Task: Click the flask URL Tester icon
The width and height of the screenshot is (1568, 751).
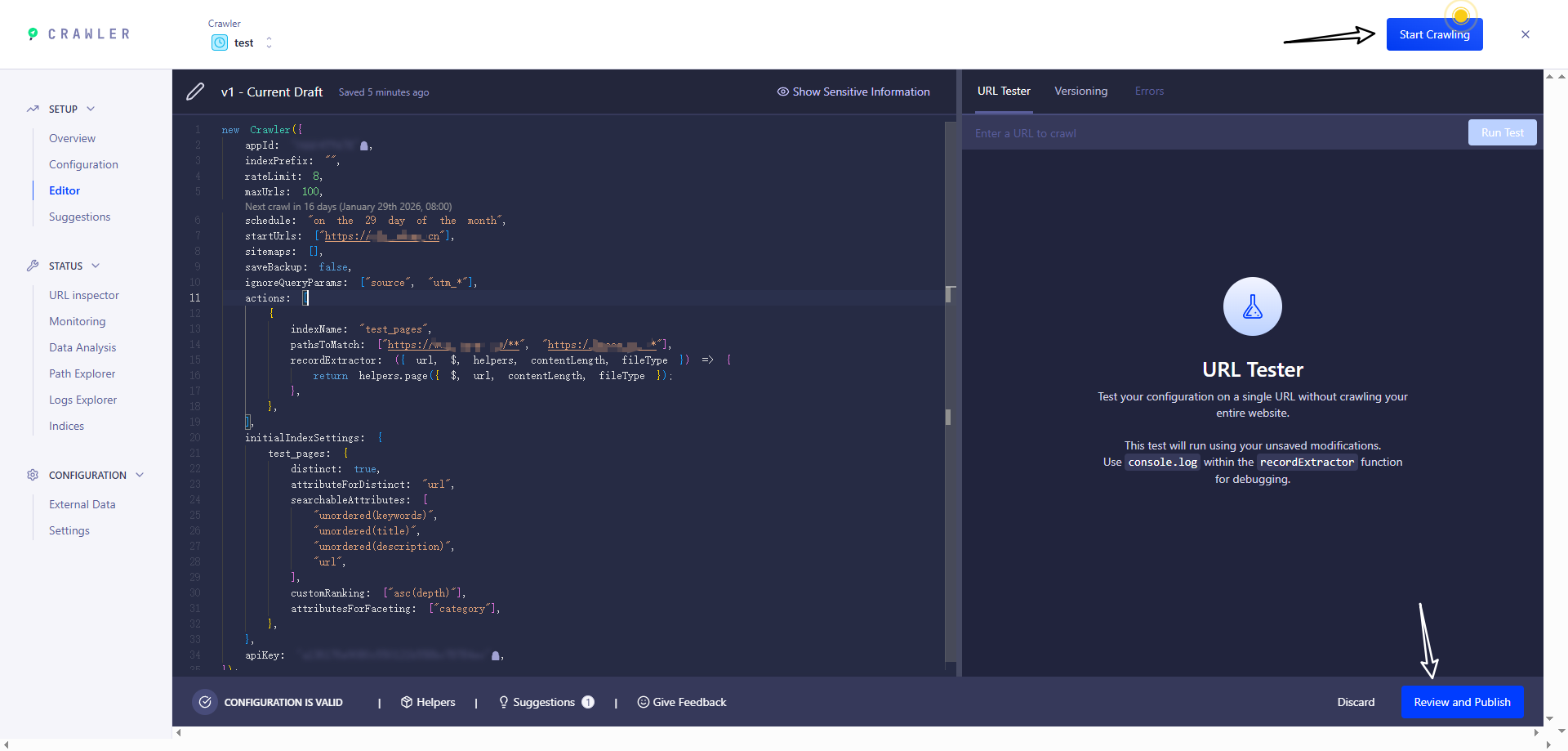Action: coord(1252,307)
